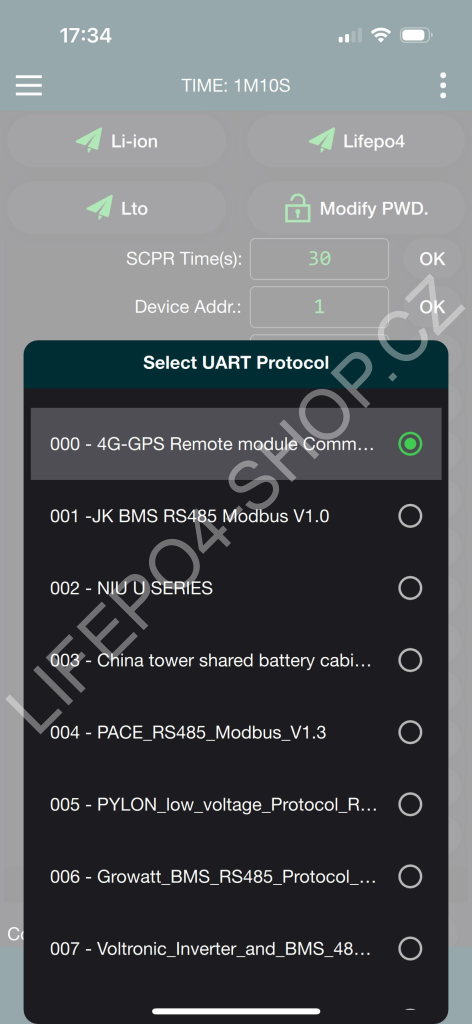Tap the Lifepo4 paper plane icon
The height and width of the screenshot is (1024, 472).
tap(322, 141)
